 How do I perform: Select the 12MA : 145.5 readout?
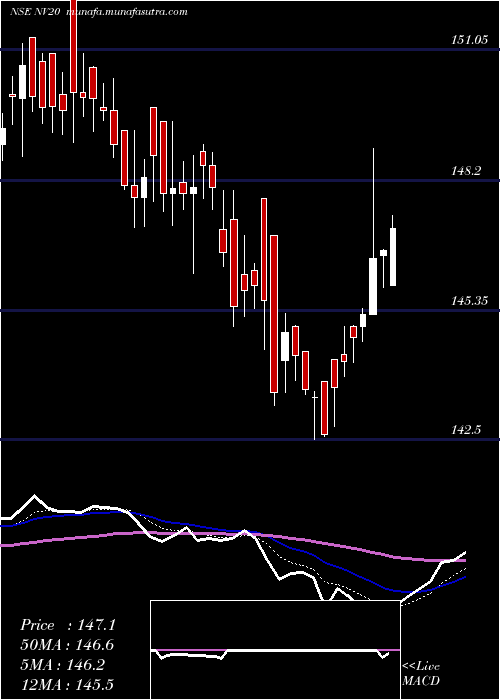67,685
